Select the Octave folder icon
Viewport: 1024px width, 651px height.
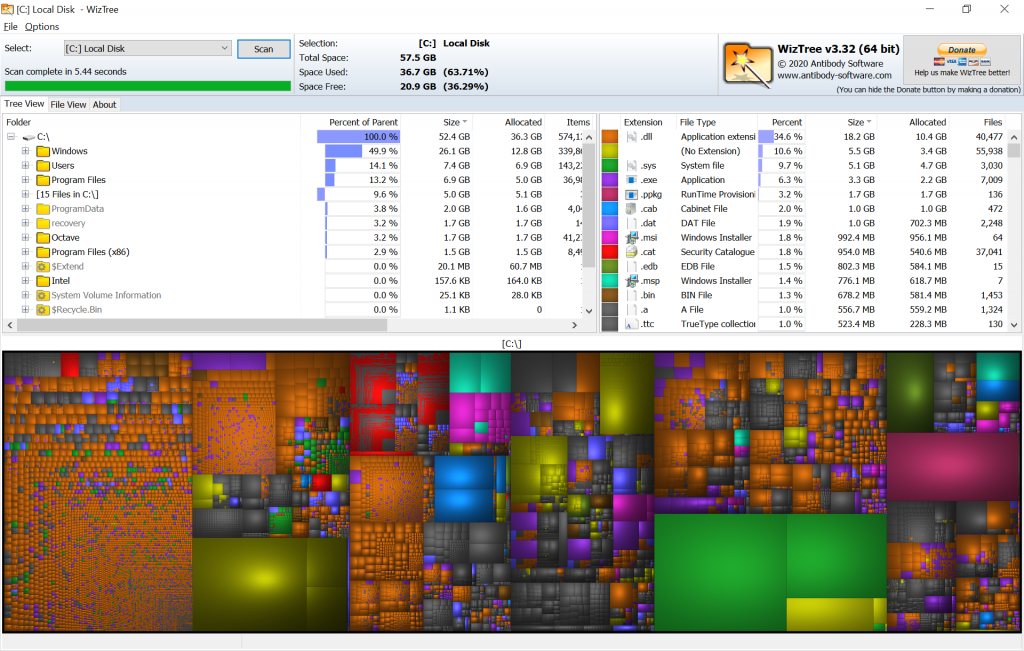(x=42, y=237)
